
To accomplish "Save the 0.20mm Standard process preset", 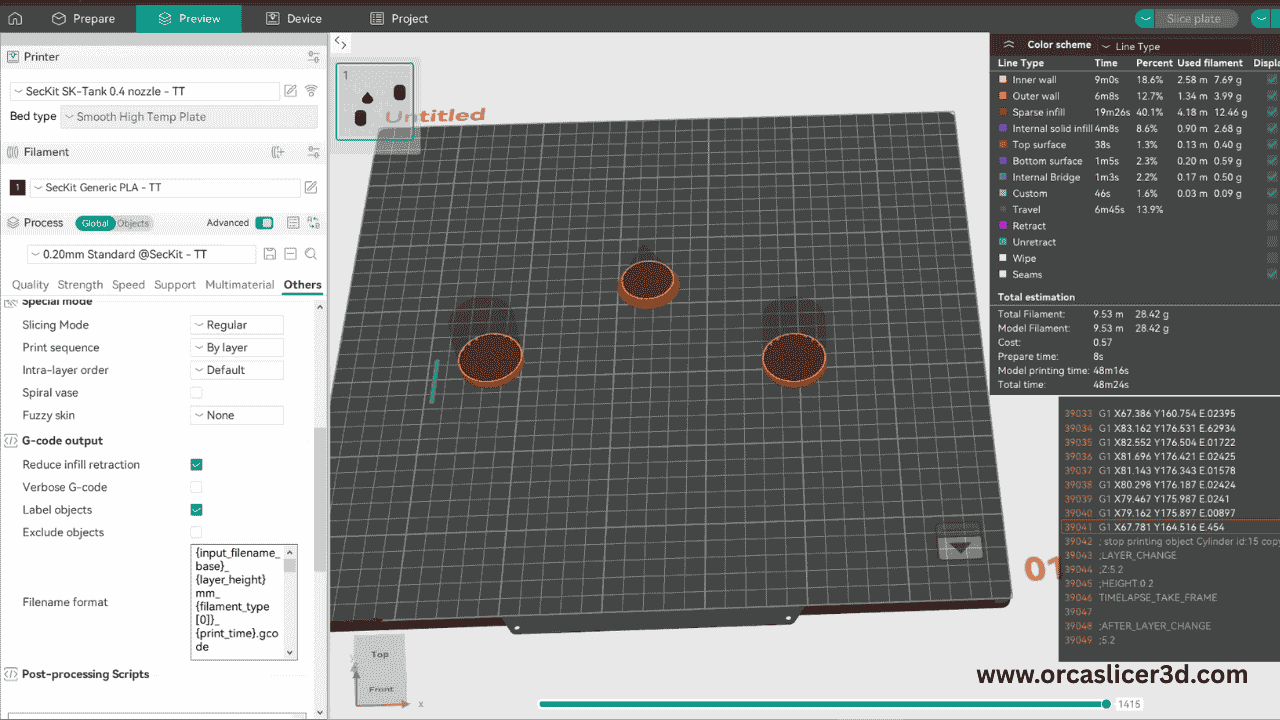I will click(270, 254).
